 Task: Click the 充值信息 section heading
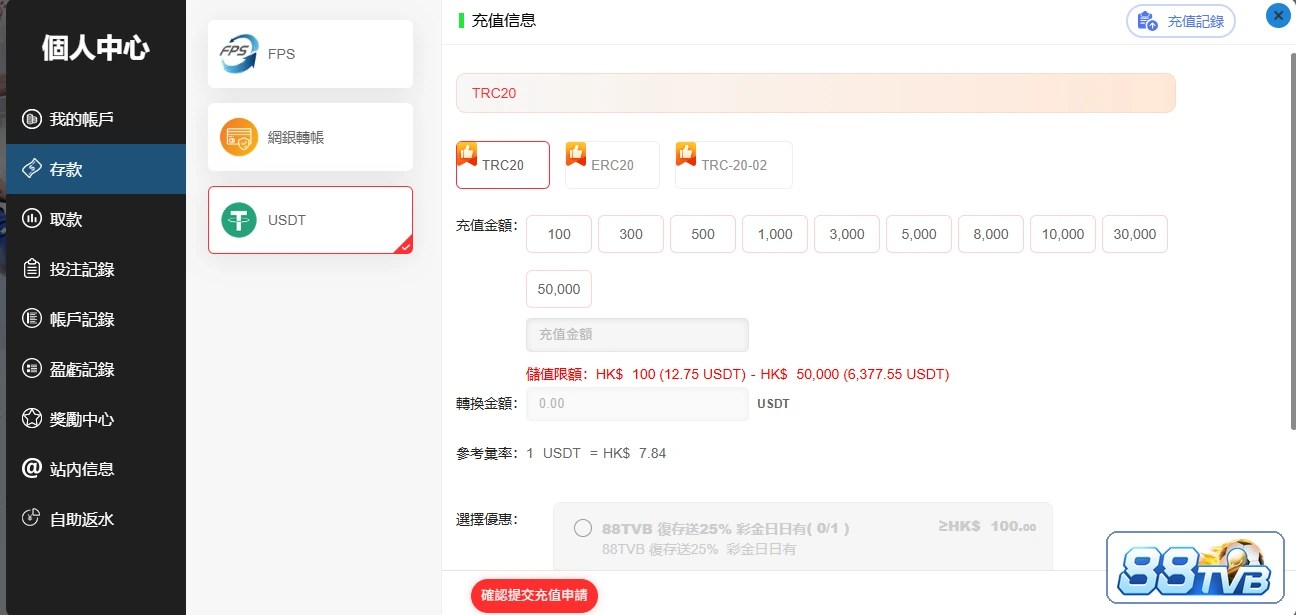(504, 20)
